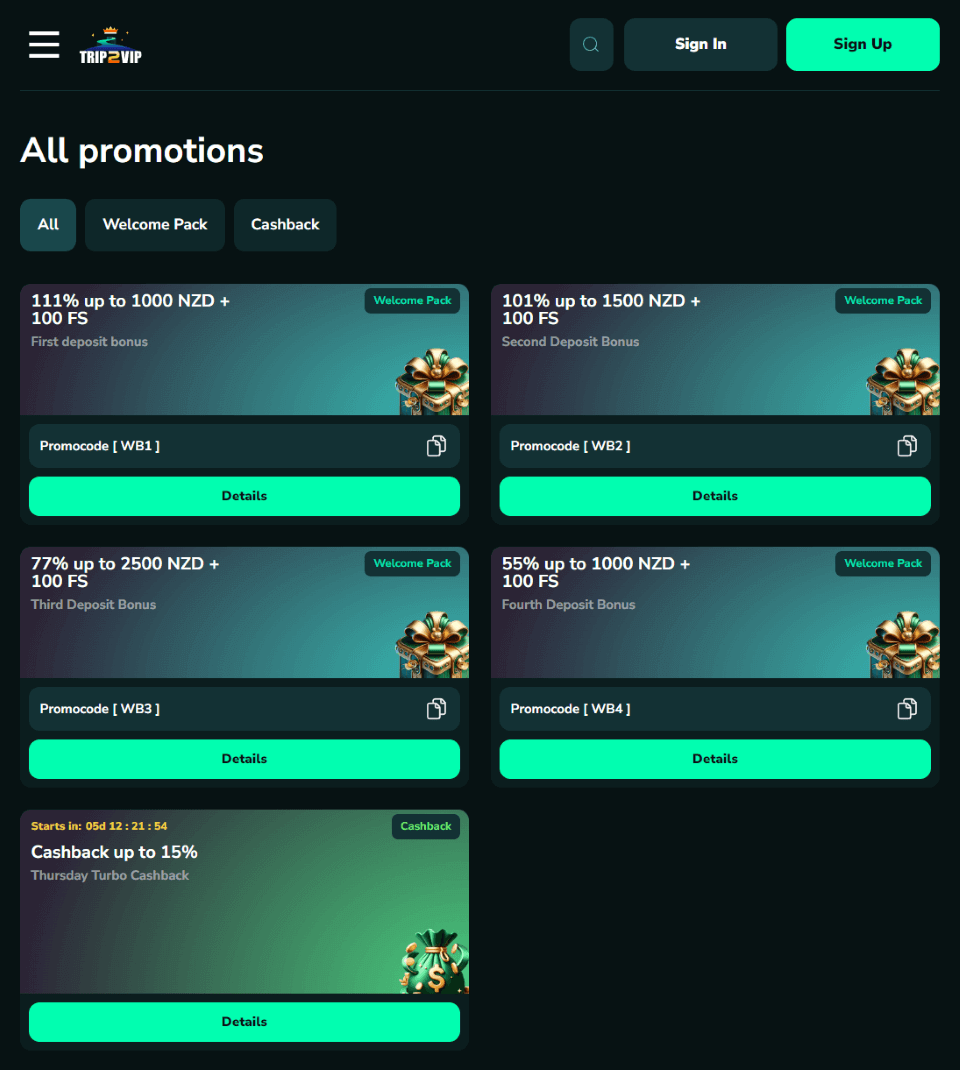This screenshot has width=960, height=1070.
Task: Click the Welcome Pack badge on second deposit card
Action: tap(883, 300)
